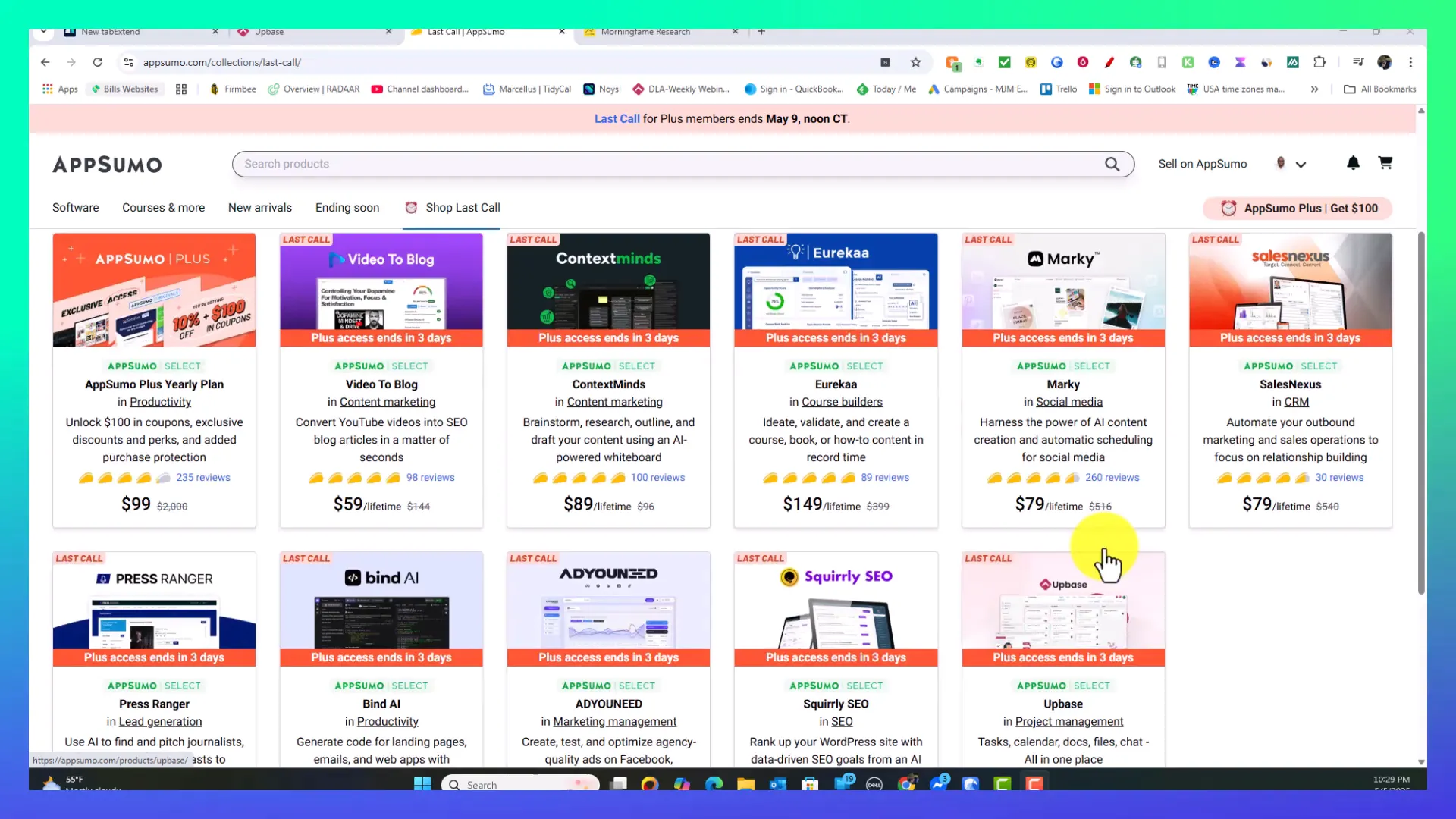This screenshot has height=819, width=1456.
Task: Open Firmbee bookmark
Action: click(233, 89)
